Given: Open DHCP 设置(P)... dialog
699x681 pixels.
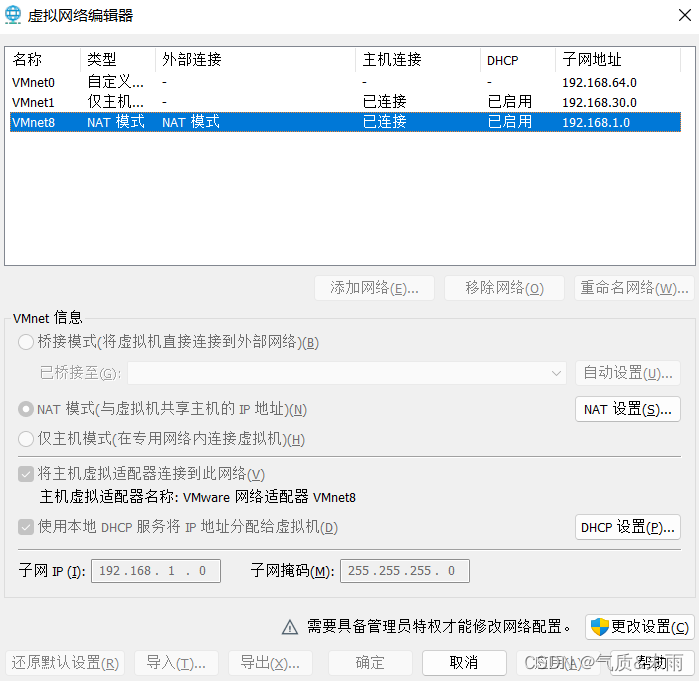Looking at the screenshot, I should click(628, 527).
